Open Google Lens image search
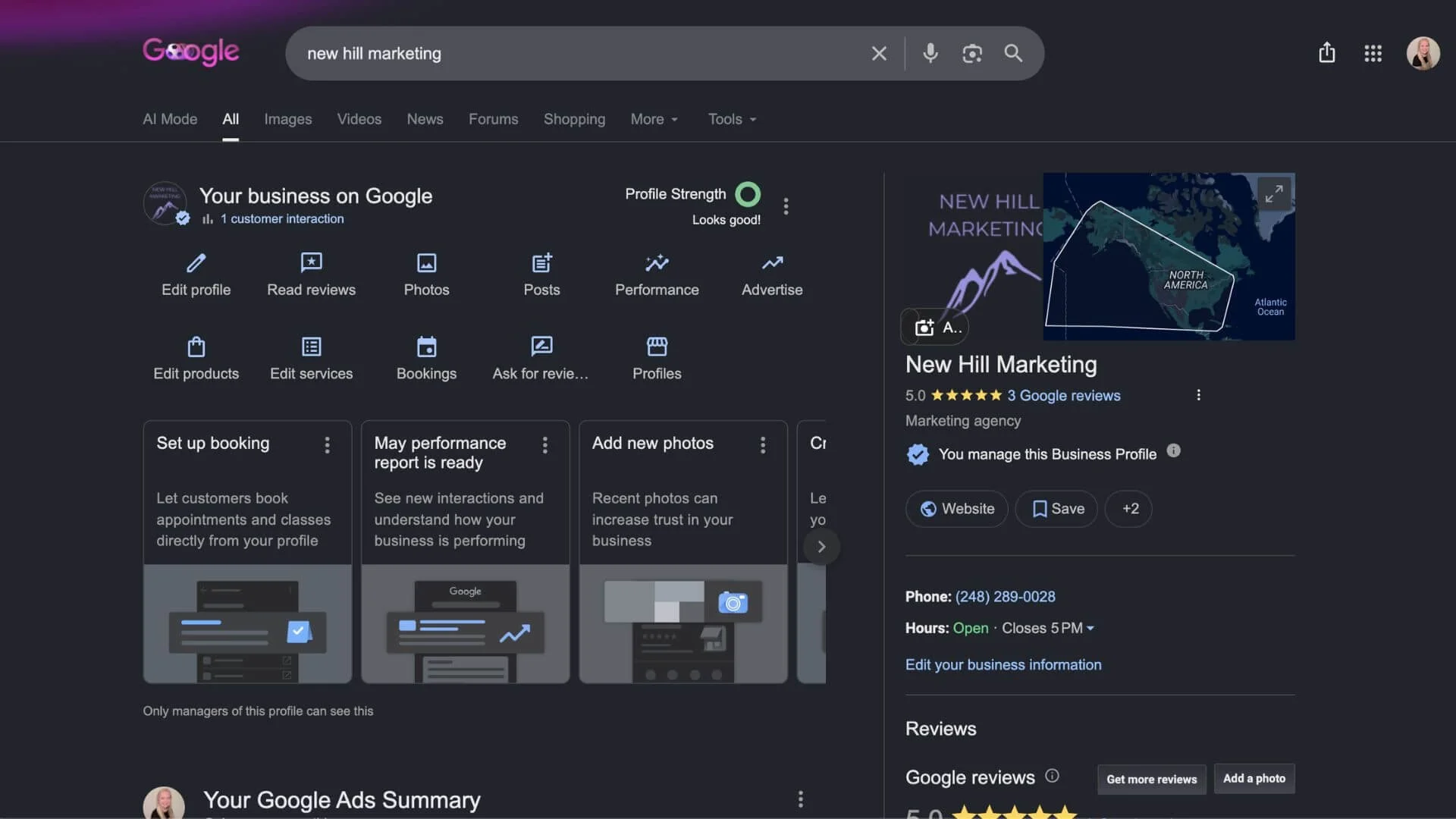This screenshot has height=819, width=1456. point(972,53)
